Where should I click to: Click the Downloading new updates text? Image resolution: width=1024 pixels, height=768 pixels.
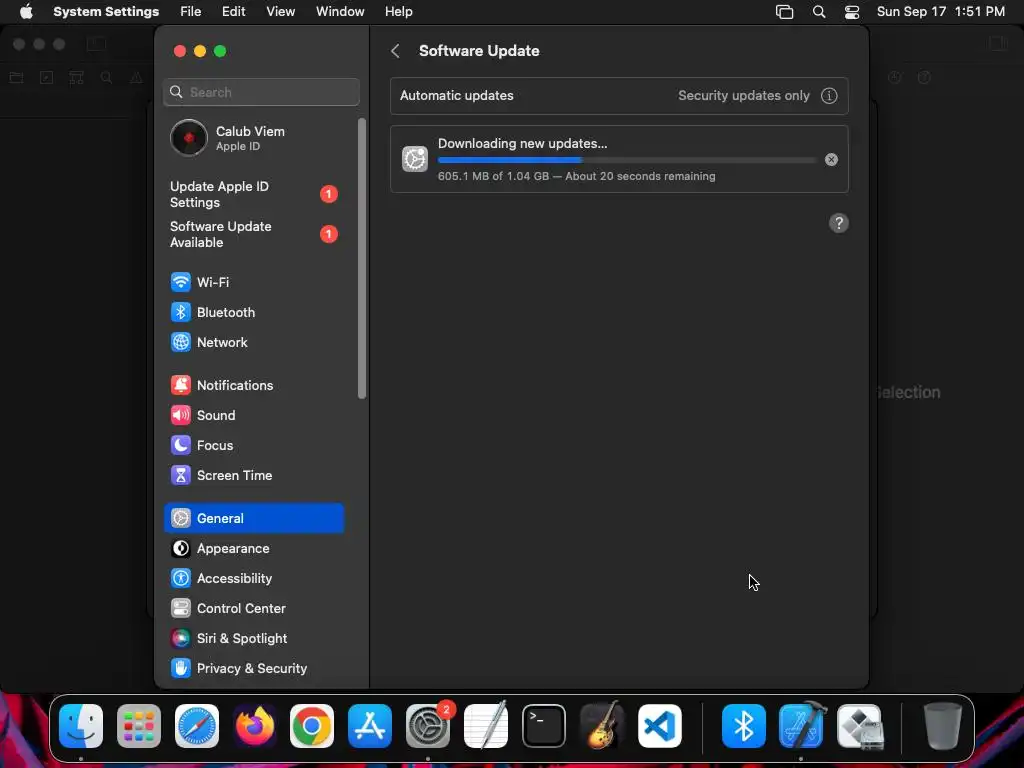[522, 144]
